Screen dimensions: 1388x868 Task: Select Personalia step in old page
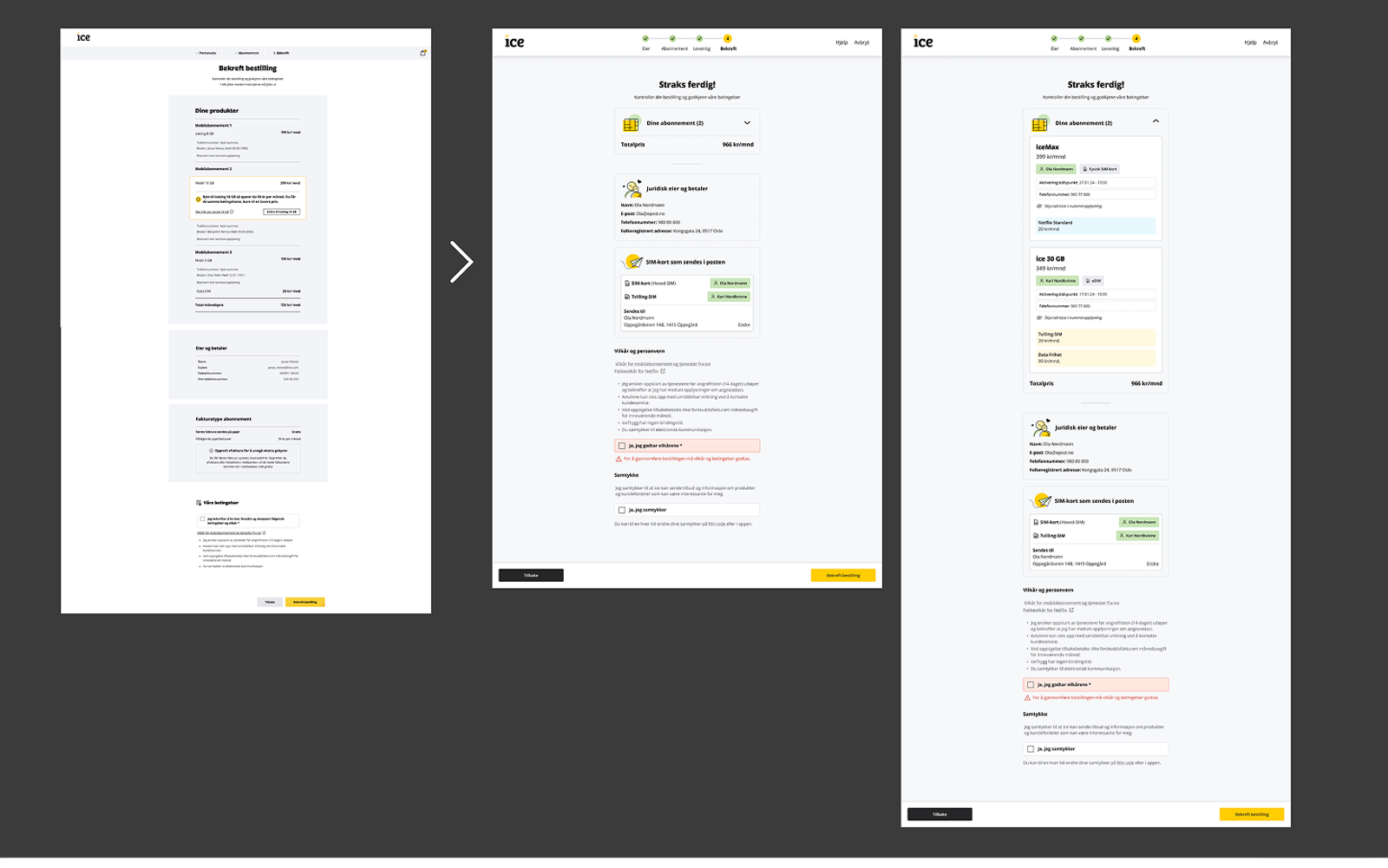(x=206, y=53)
